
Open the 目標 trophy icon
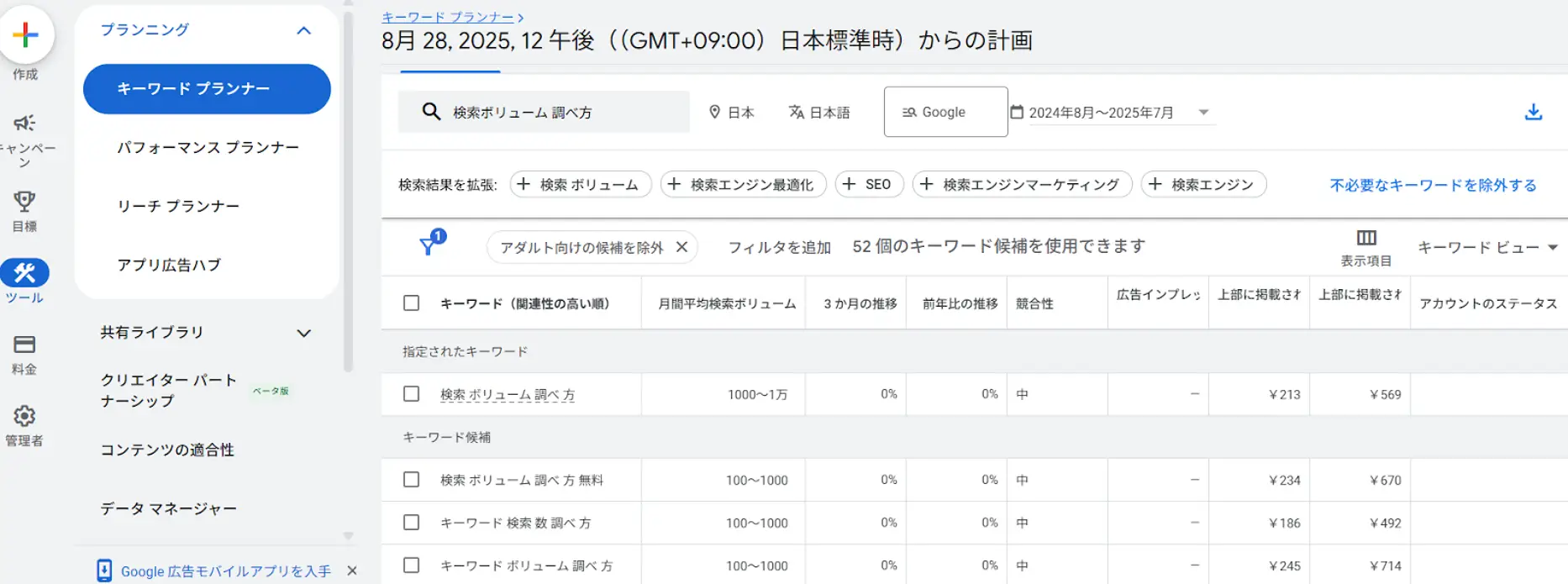tap(24, 201)
